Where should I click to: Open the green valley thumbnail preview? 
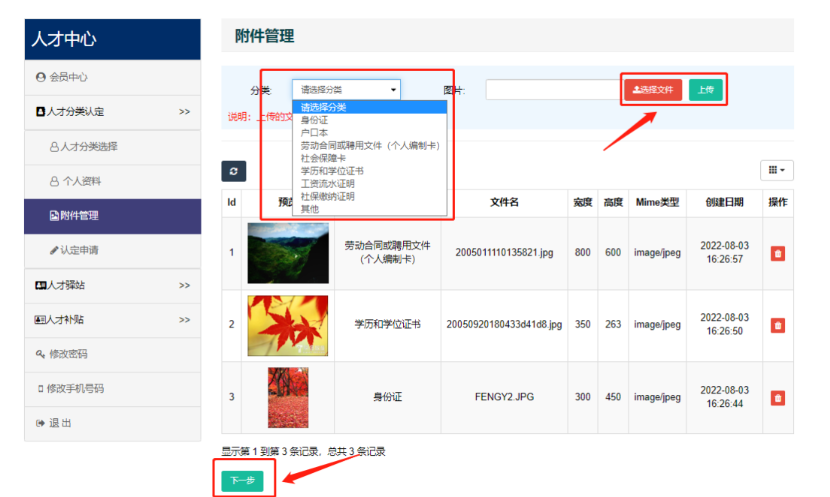[x=288, y=253]
